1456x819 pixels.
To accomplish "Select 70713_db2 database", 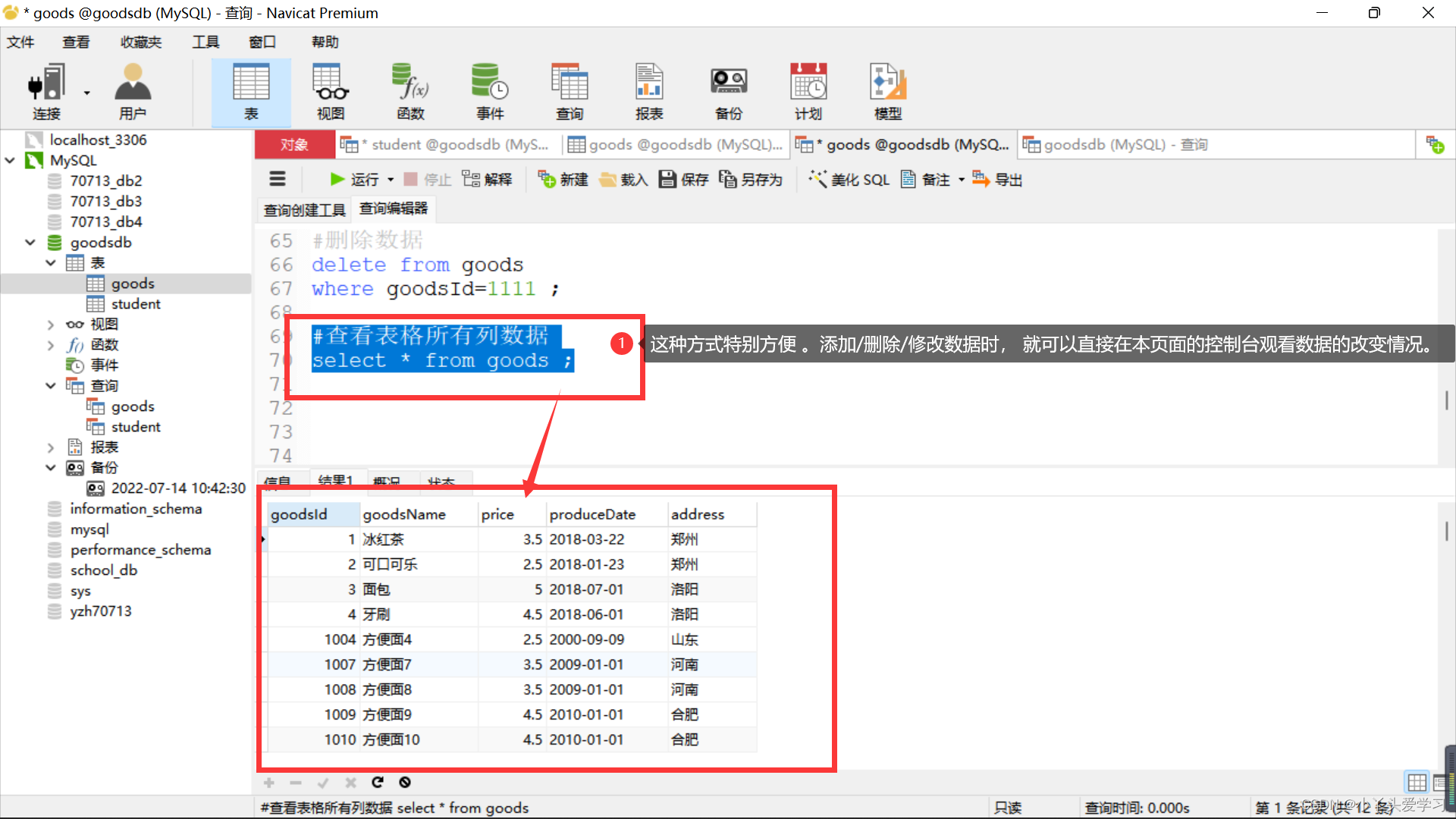I will [x=105, y=181].
